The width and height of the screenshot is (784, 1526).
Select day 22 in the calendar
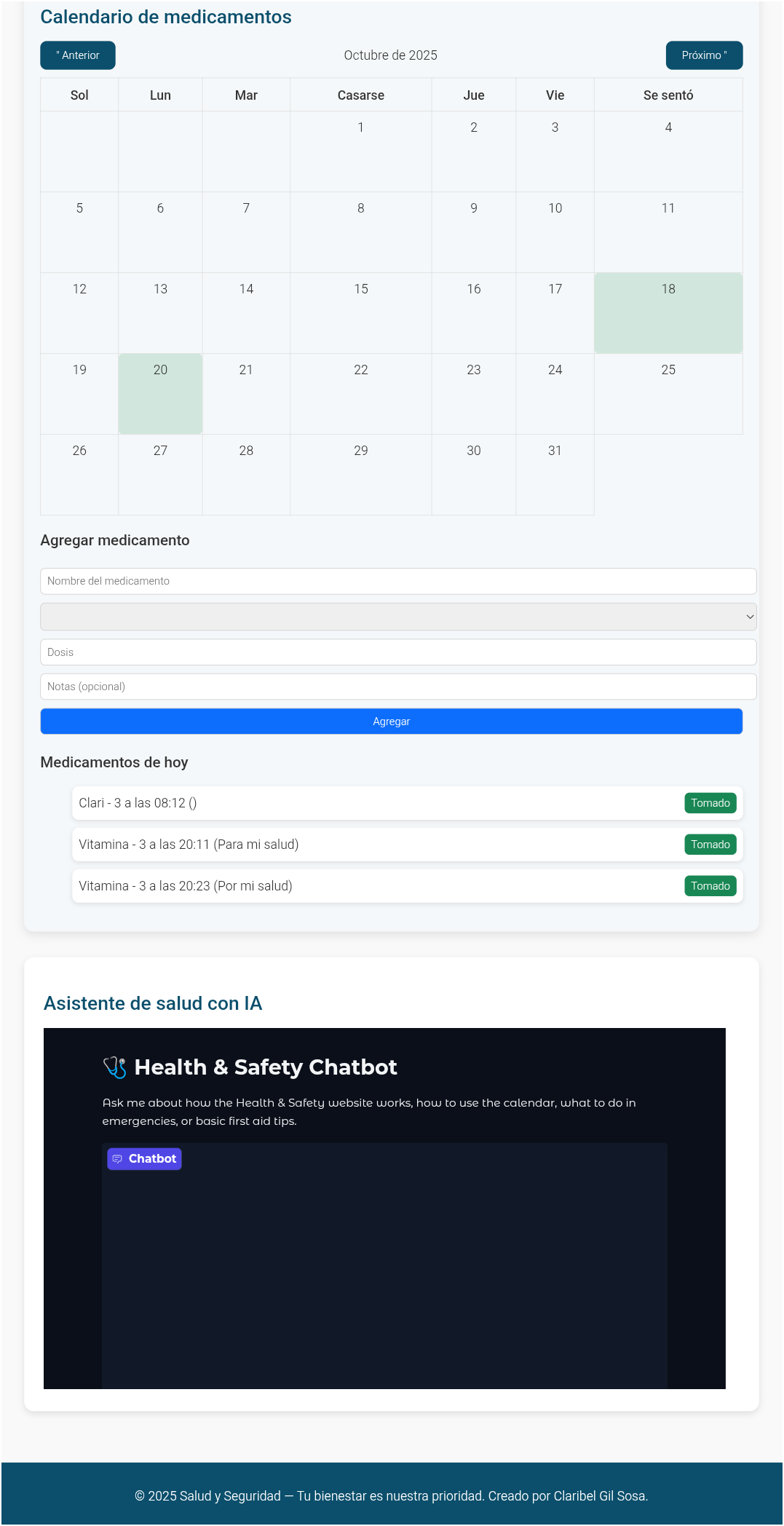pyautogui.click(x=361, y=394)
